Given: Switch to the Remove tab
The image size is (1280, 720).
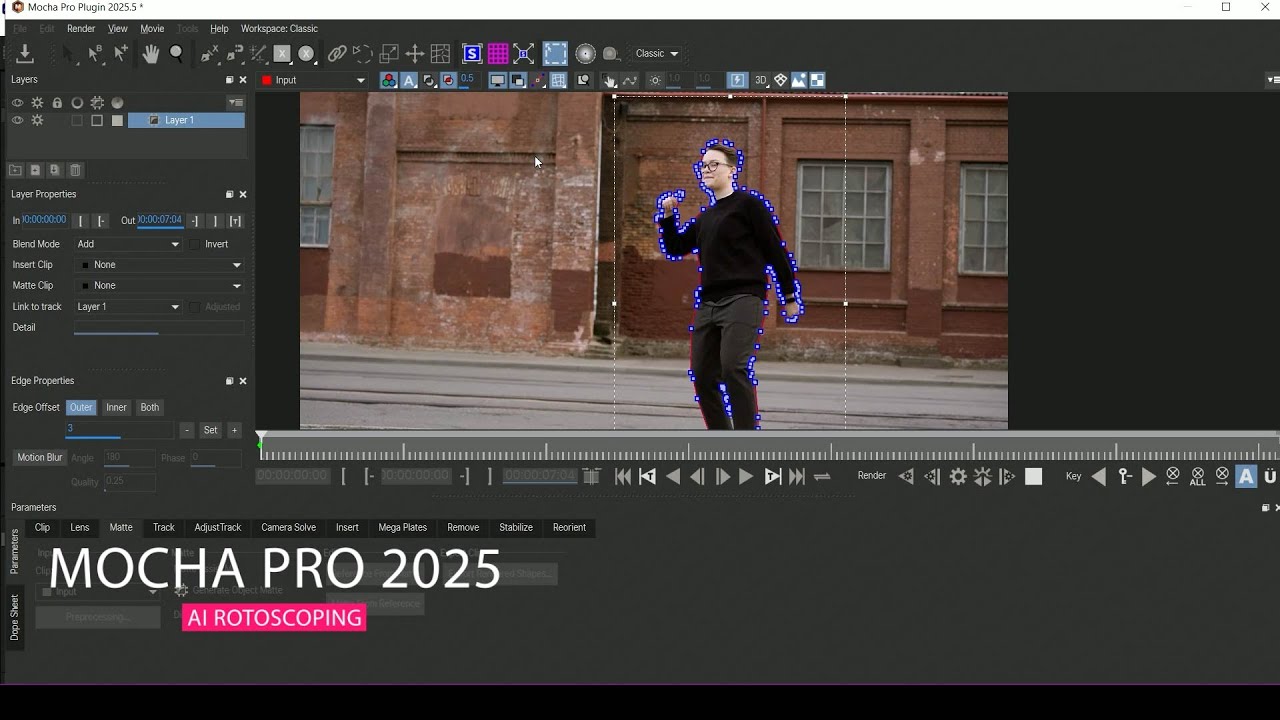Looking at the screenshot, I should point(463,528).
